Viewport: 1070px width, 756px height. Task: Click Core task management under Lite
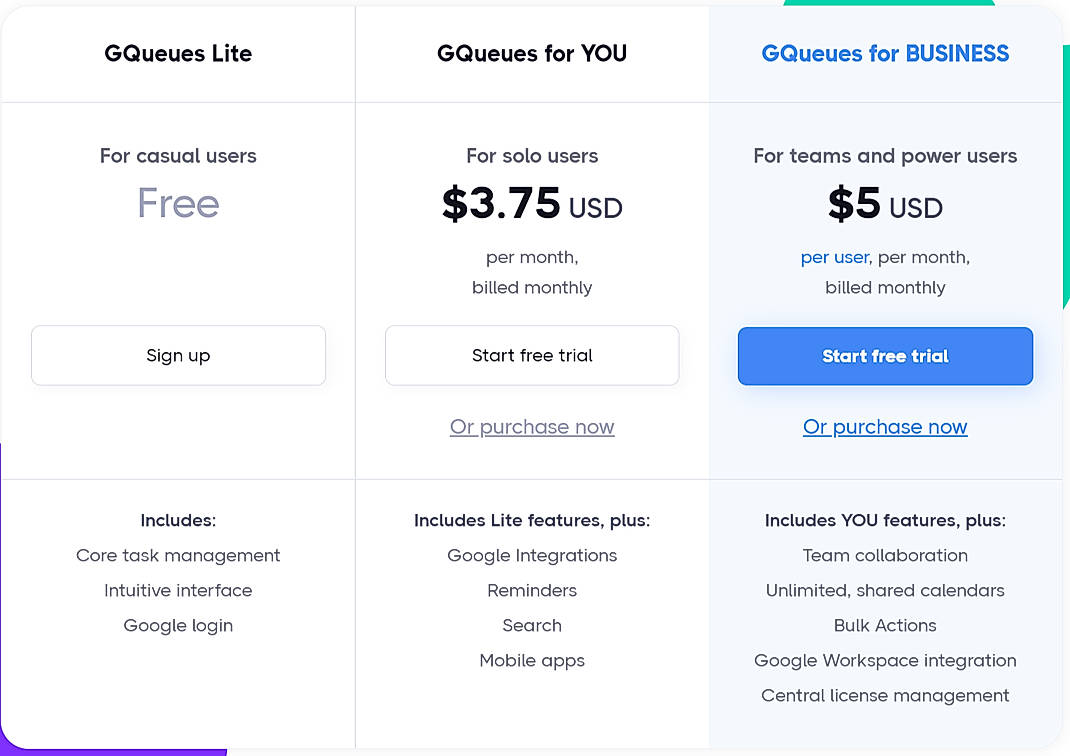[178, 555]
